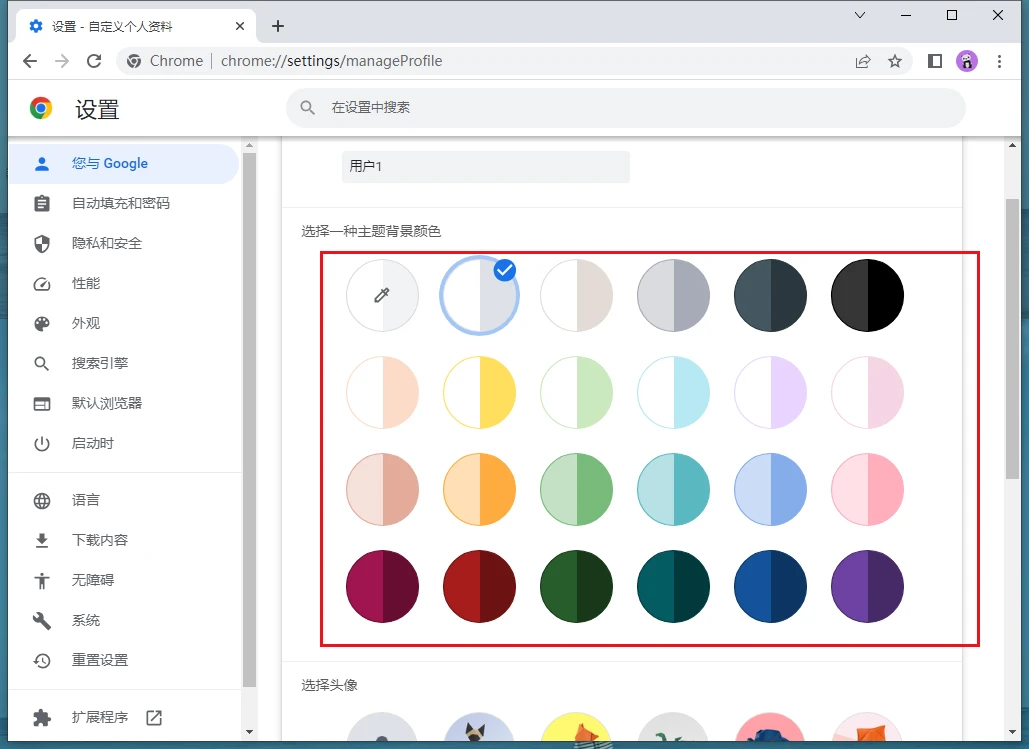
Task: Select the light peach theme swatch
Action: 382,393
